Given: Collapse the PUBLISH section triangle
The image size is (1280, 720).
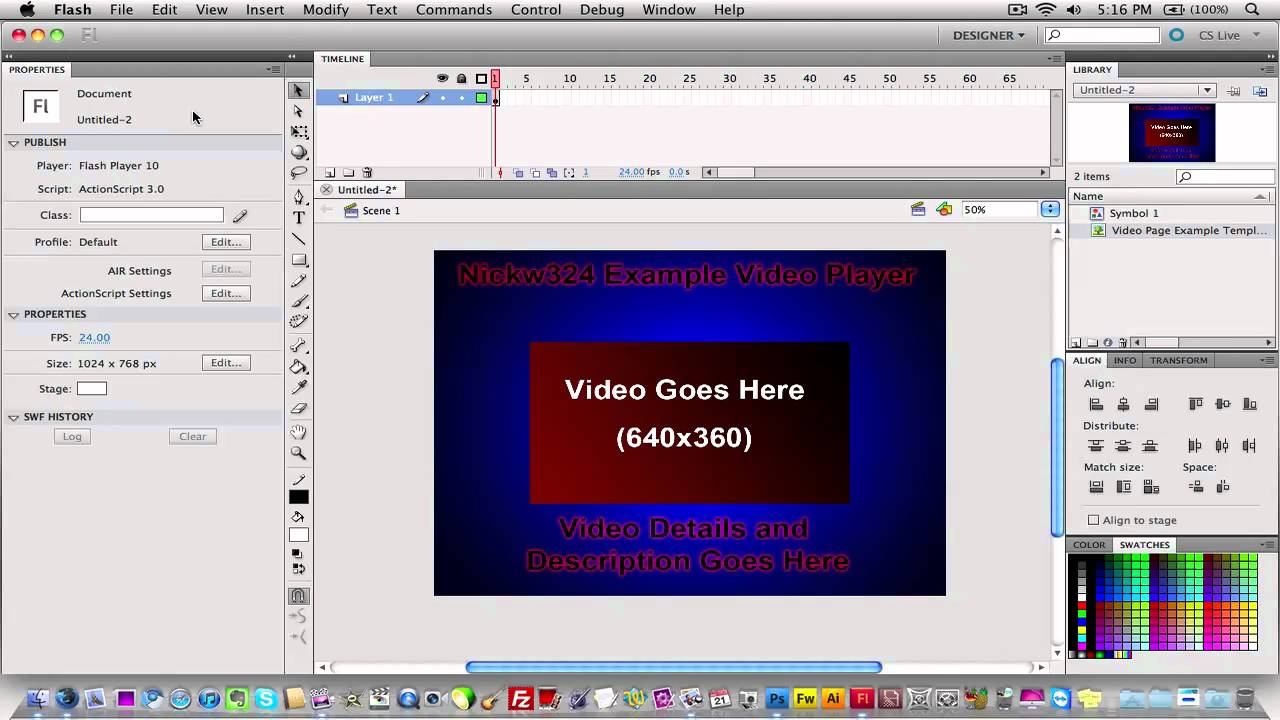Looking at the screenshot, I should coord(14,143).
